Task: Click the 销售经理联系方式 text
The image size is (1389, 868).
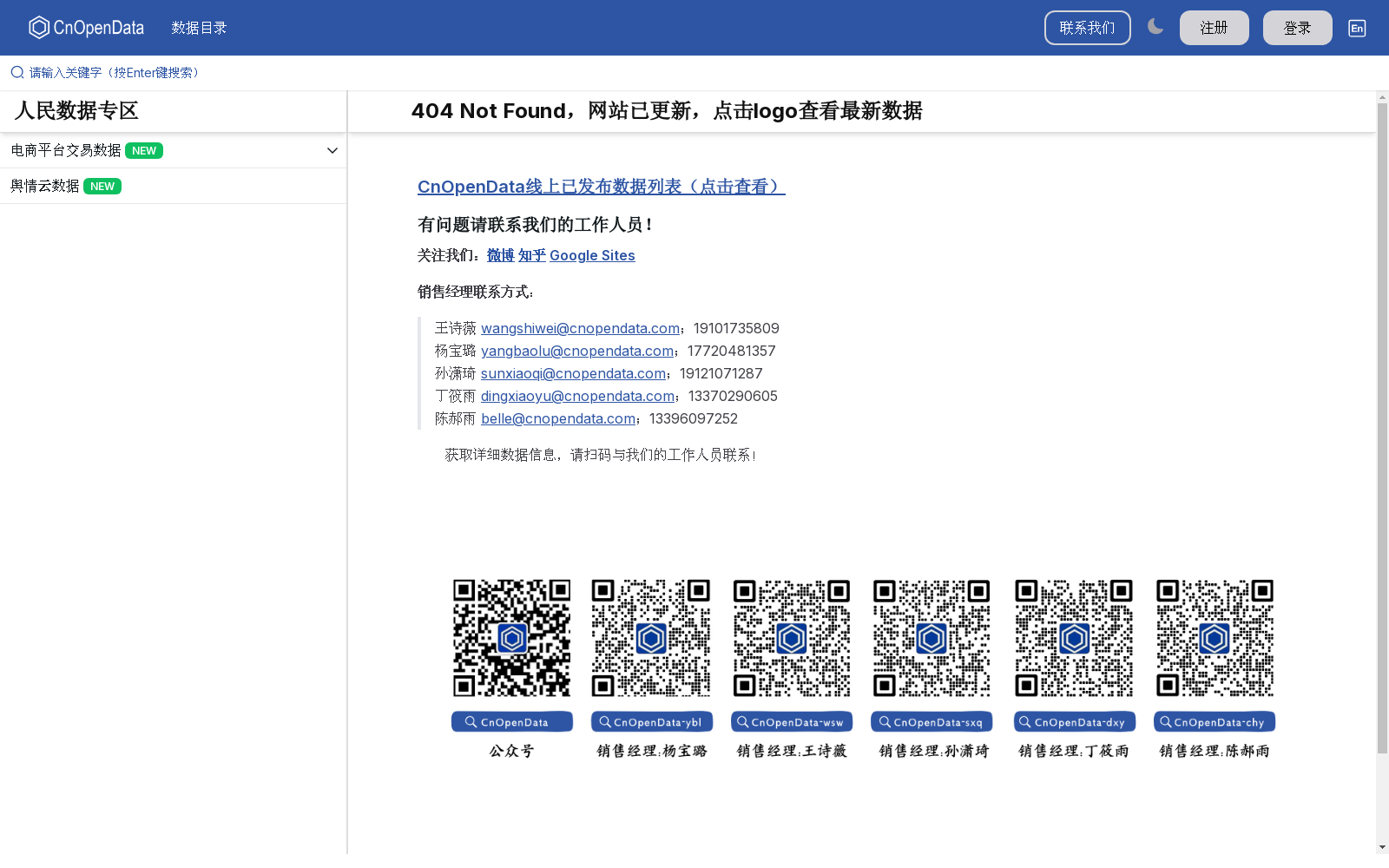Action: 476,292
